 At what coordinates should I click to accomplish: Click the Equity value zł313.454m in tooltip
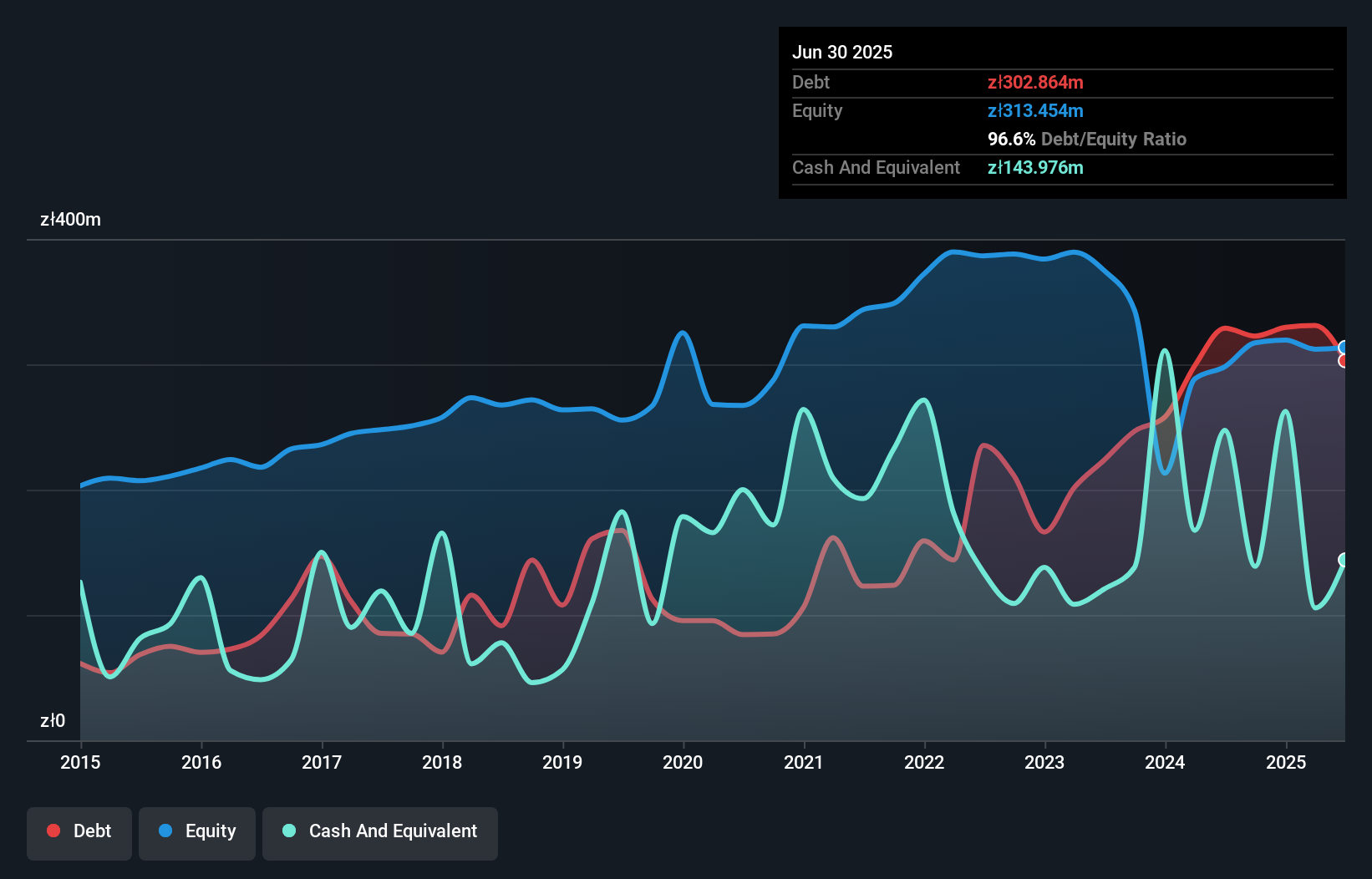pyautogui.click(x=1035, y=110)
